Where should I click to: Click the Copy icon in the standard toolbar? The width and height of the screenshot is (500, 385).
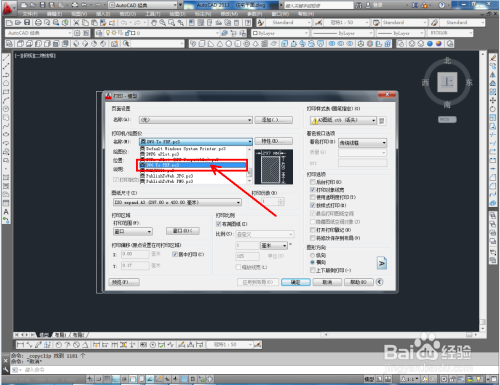tap(85, 23)
